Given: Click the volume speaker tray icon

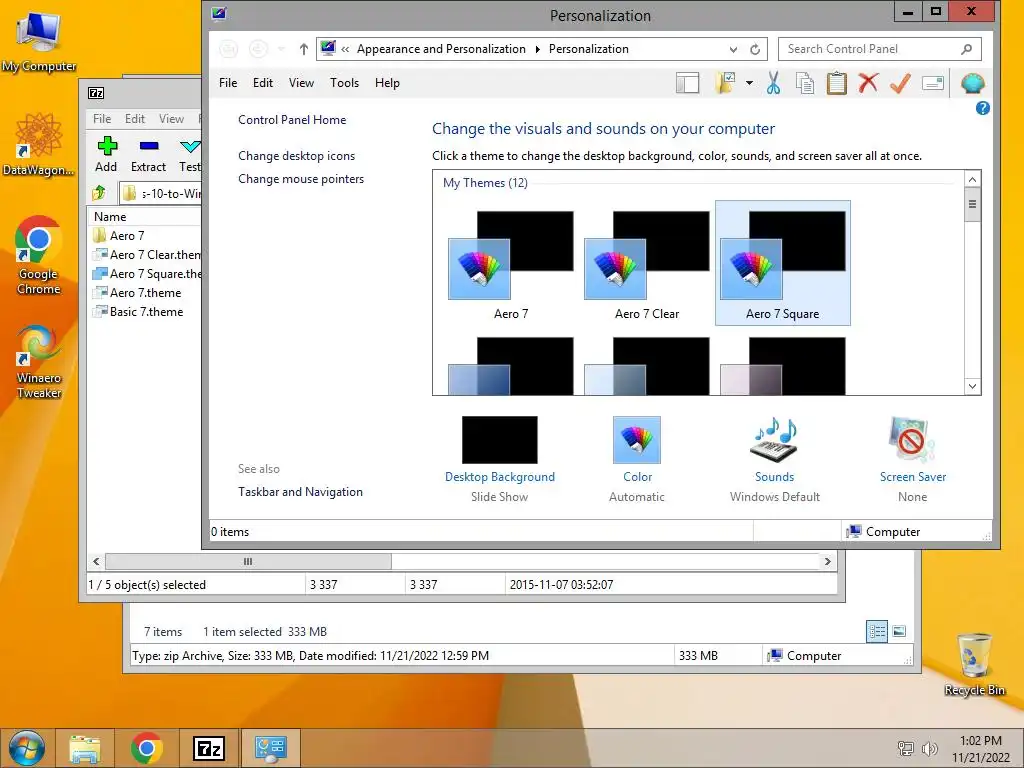Looking at the screenshot, I should tap(930, 749).
